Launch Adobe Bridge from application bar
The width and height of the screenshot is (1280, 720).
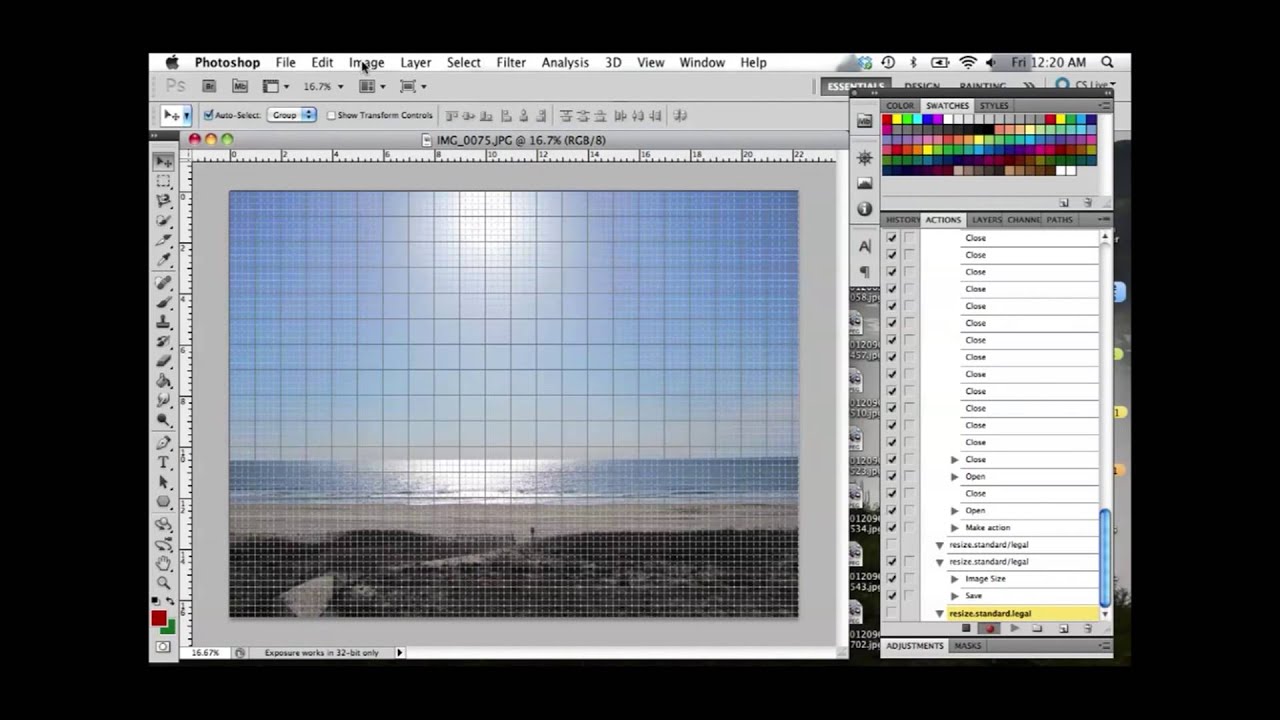(211, 86)
